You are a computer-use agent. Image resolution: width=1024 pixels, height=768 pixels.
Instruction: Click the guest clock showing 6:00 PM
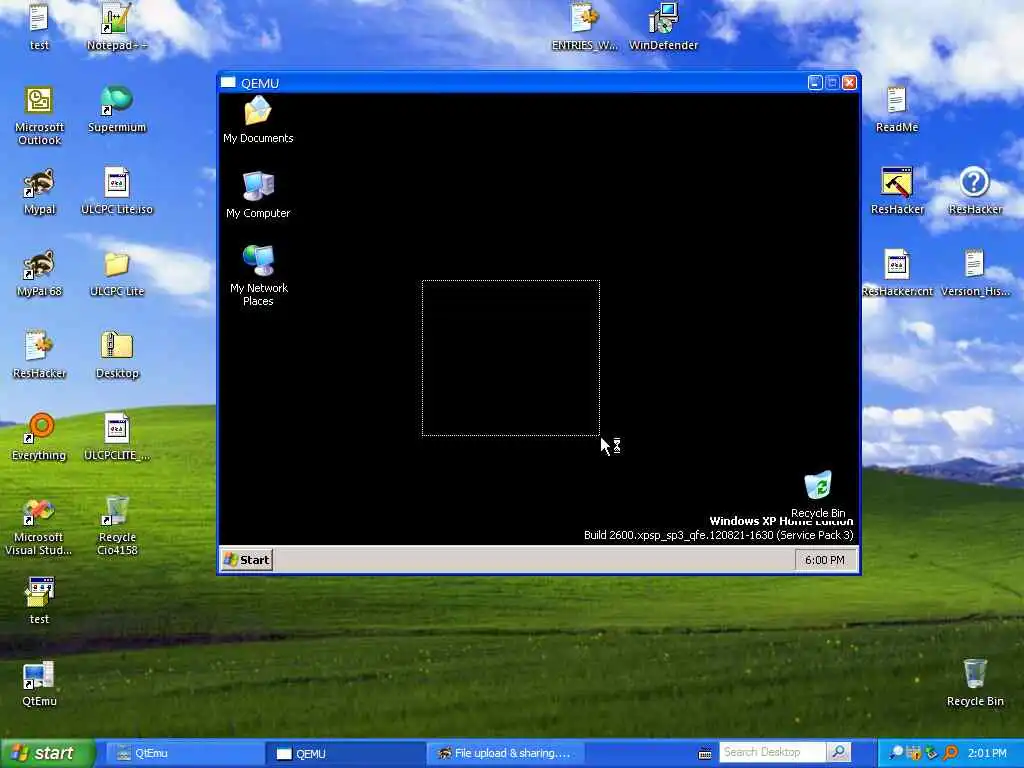[824, 560]
